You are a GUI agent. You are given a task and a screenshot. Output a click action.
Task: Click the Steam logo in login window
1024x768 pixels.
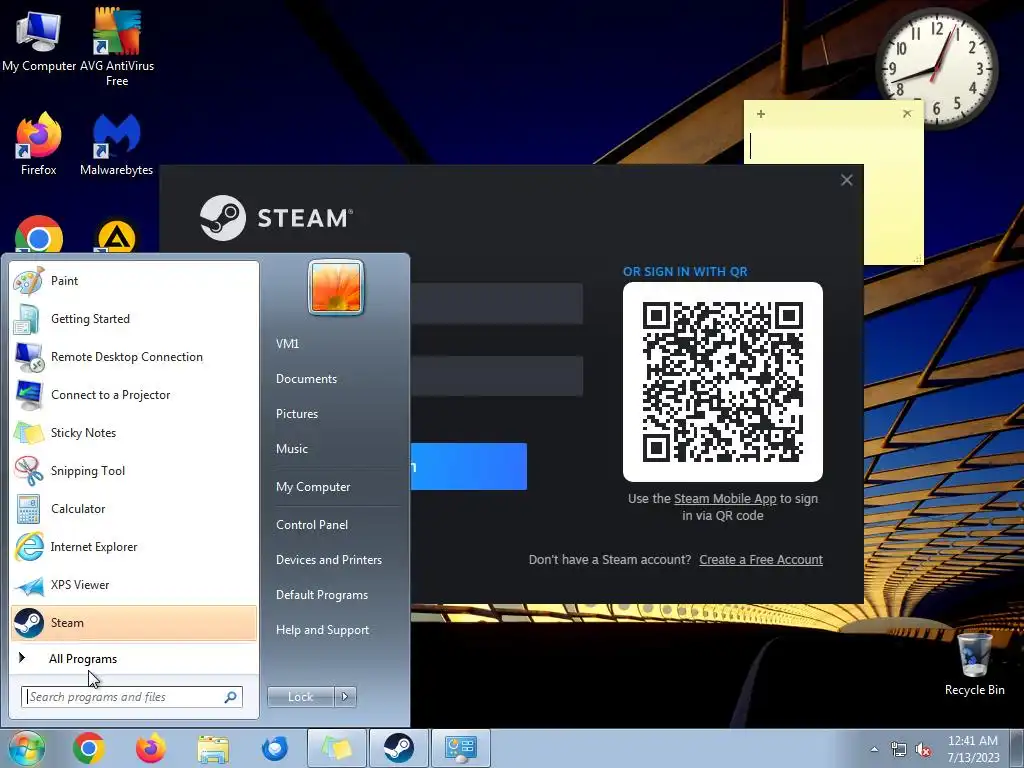click(276, 217)
